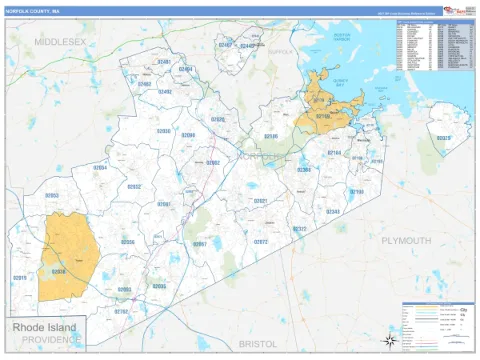Screen dimensions: 480x360
Task: Click the PROVIDENCE label
Action: point(51,340)
